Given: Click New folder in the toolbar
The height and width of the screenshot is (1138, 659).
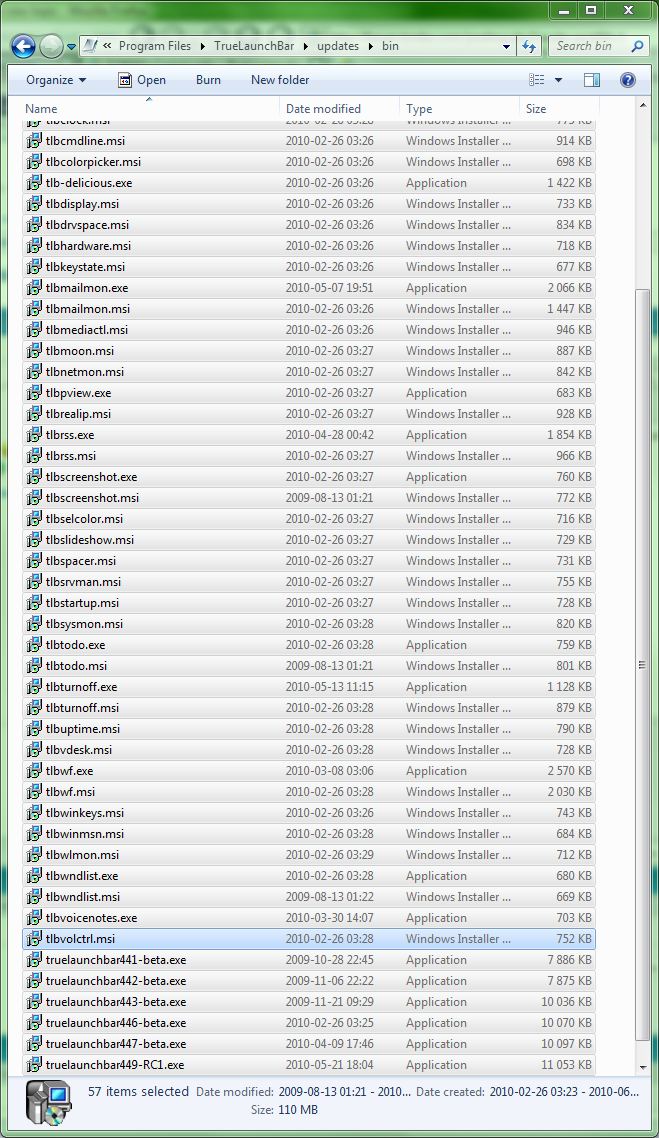Looking at the screenshot, I should coord(280,80).
